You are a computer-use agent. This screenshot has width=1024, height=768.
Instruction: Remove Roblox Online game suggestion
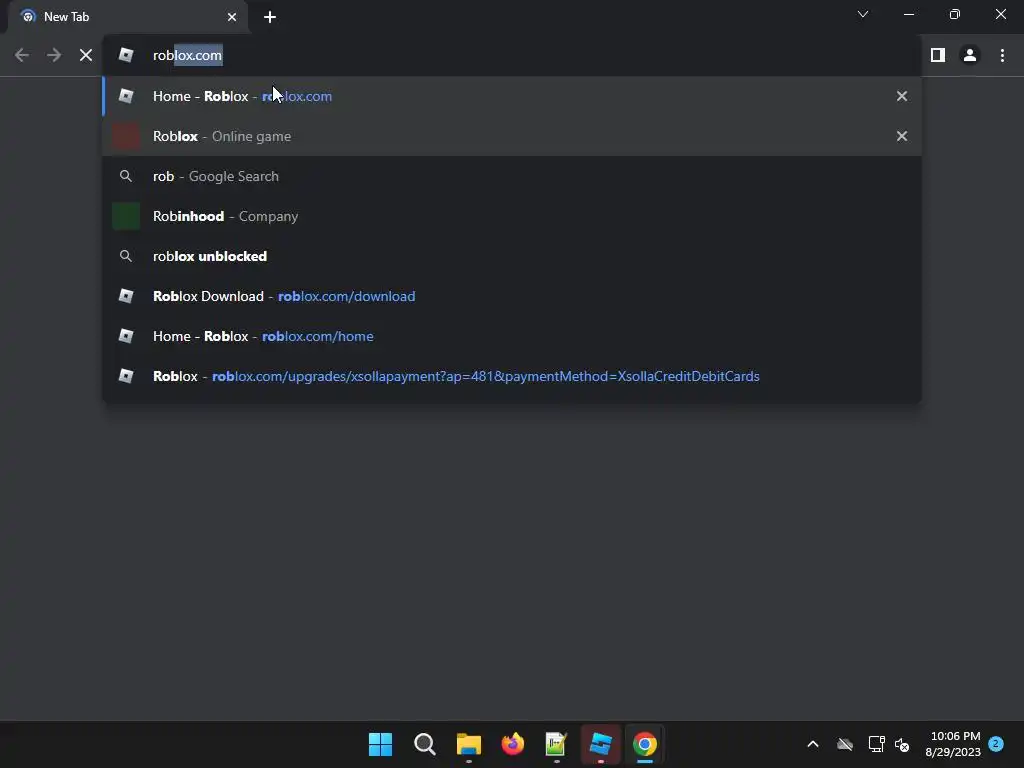(902, 136)
